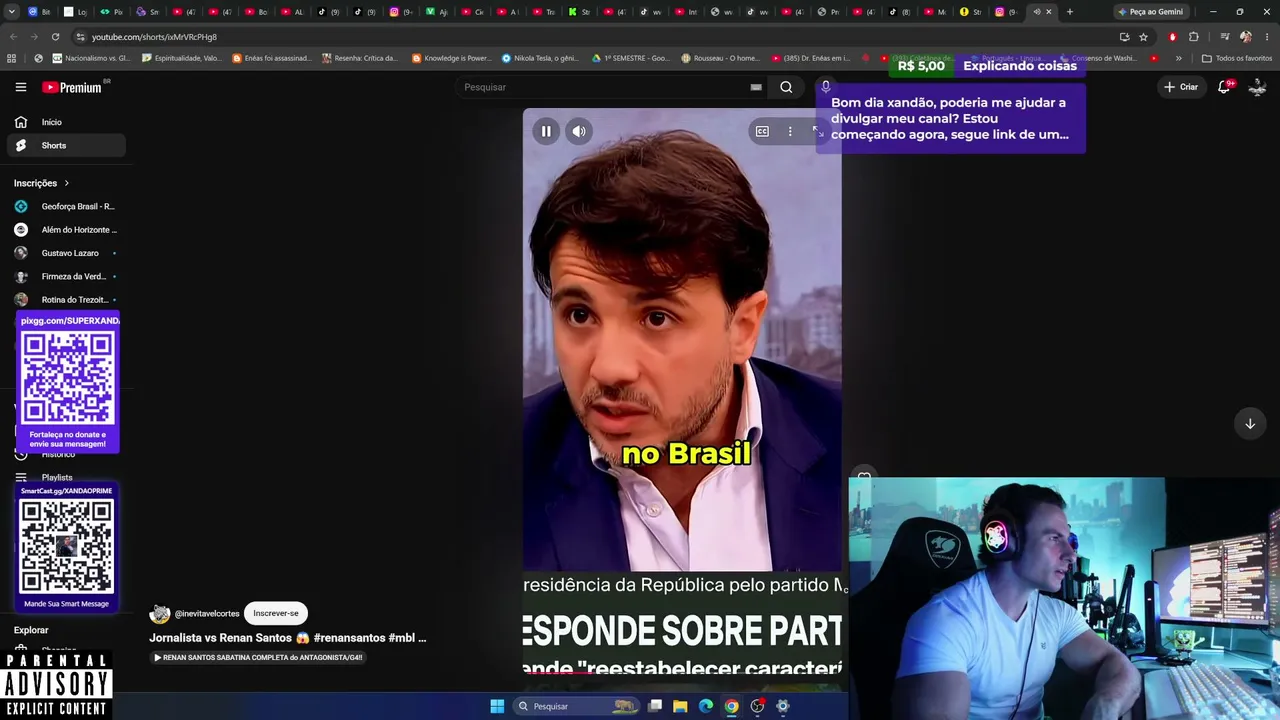
Task: Expand the Inscrições subscriptions section
Action: click(x=42, y=183)
